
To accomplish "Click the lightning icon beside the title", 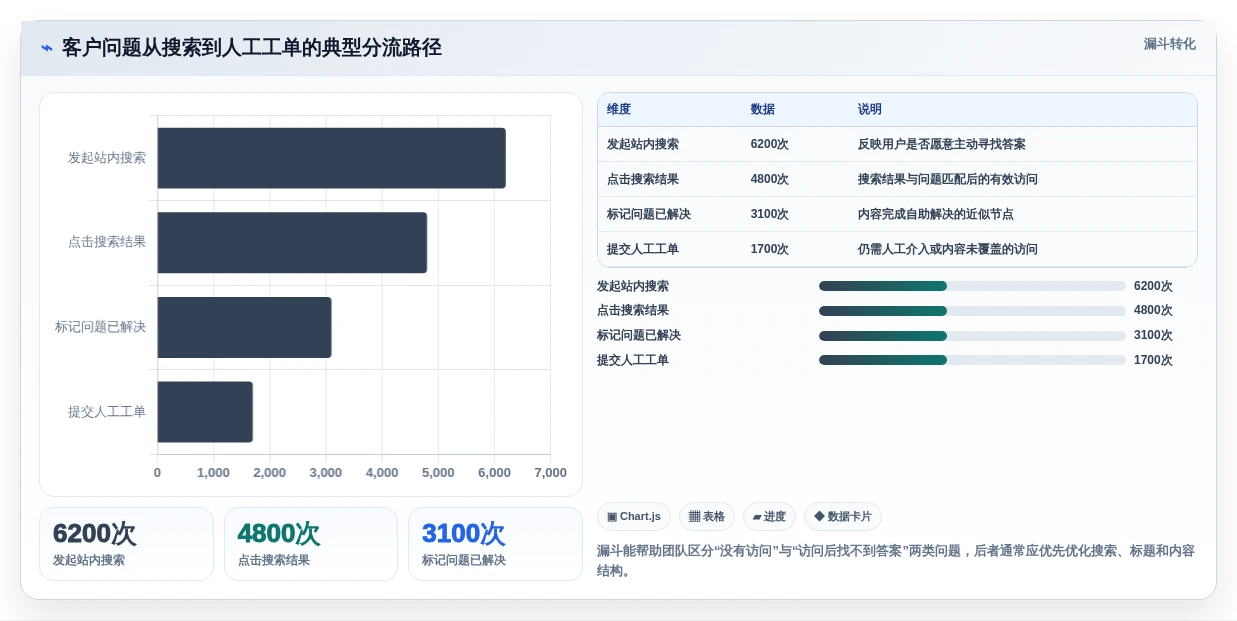I will [x=46, y=48].
